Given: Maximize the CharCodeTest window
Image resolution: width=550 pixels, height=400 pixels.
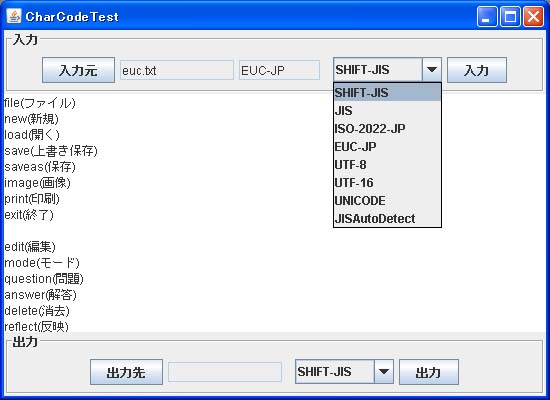Looking at the screenshot, I should tap(510, 16).
